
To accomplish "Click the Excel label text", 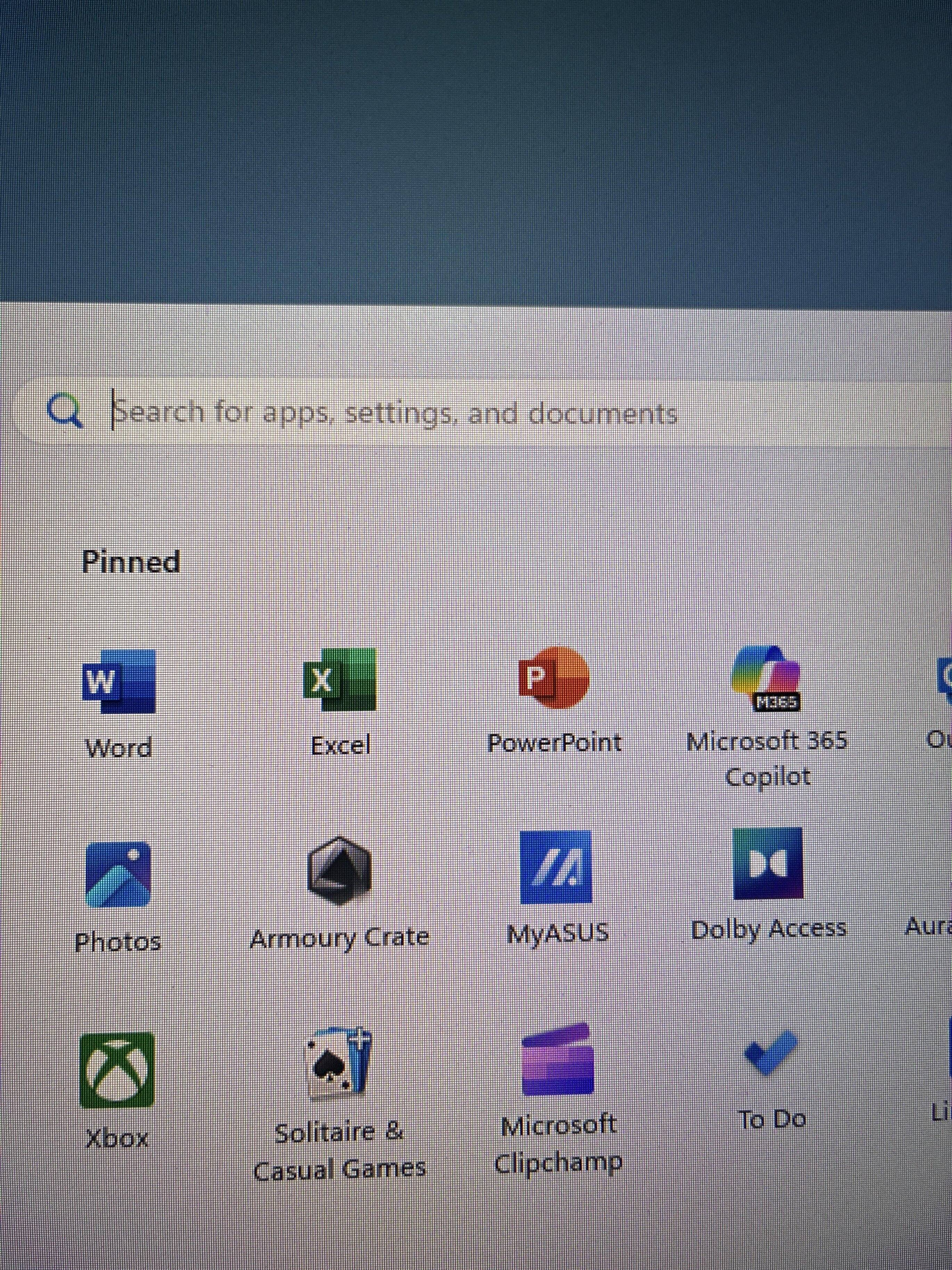I will pos(340,746).
